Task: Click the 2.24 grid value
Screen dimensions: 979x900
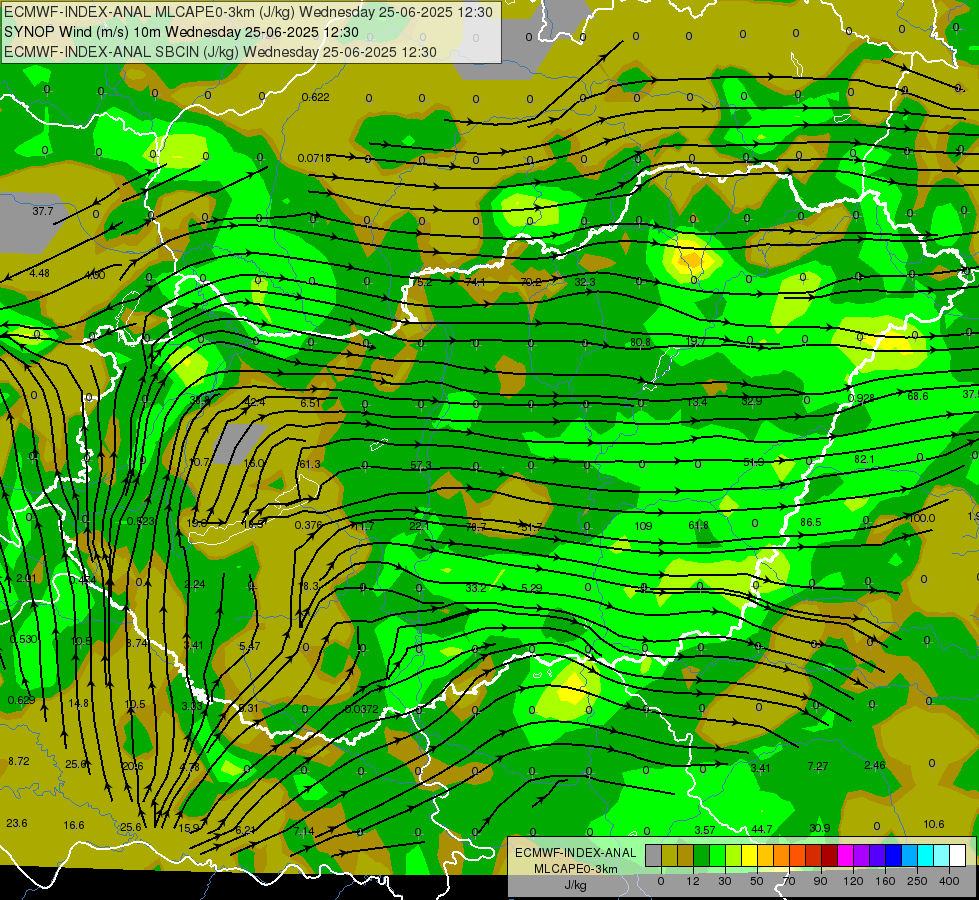Action: point(195,584)
